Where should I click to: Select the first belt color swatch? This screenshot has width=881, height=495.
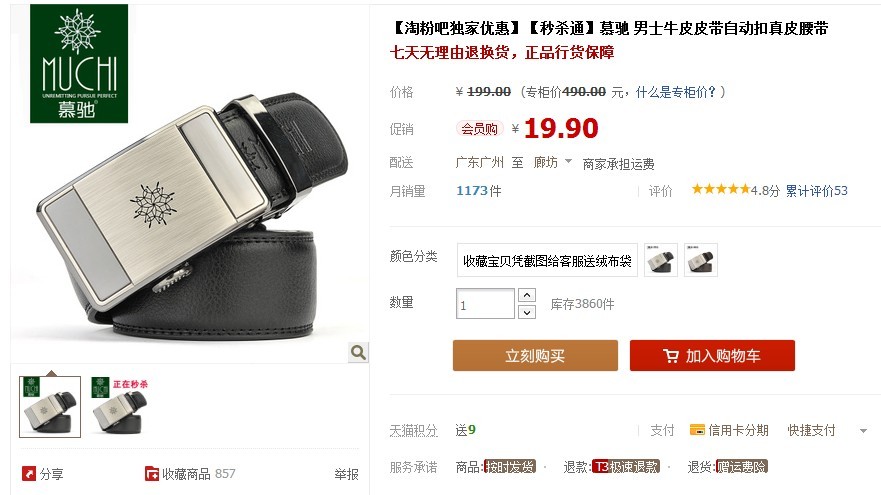click(661, 260)
